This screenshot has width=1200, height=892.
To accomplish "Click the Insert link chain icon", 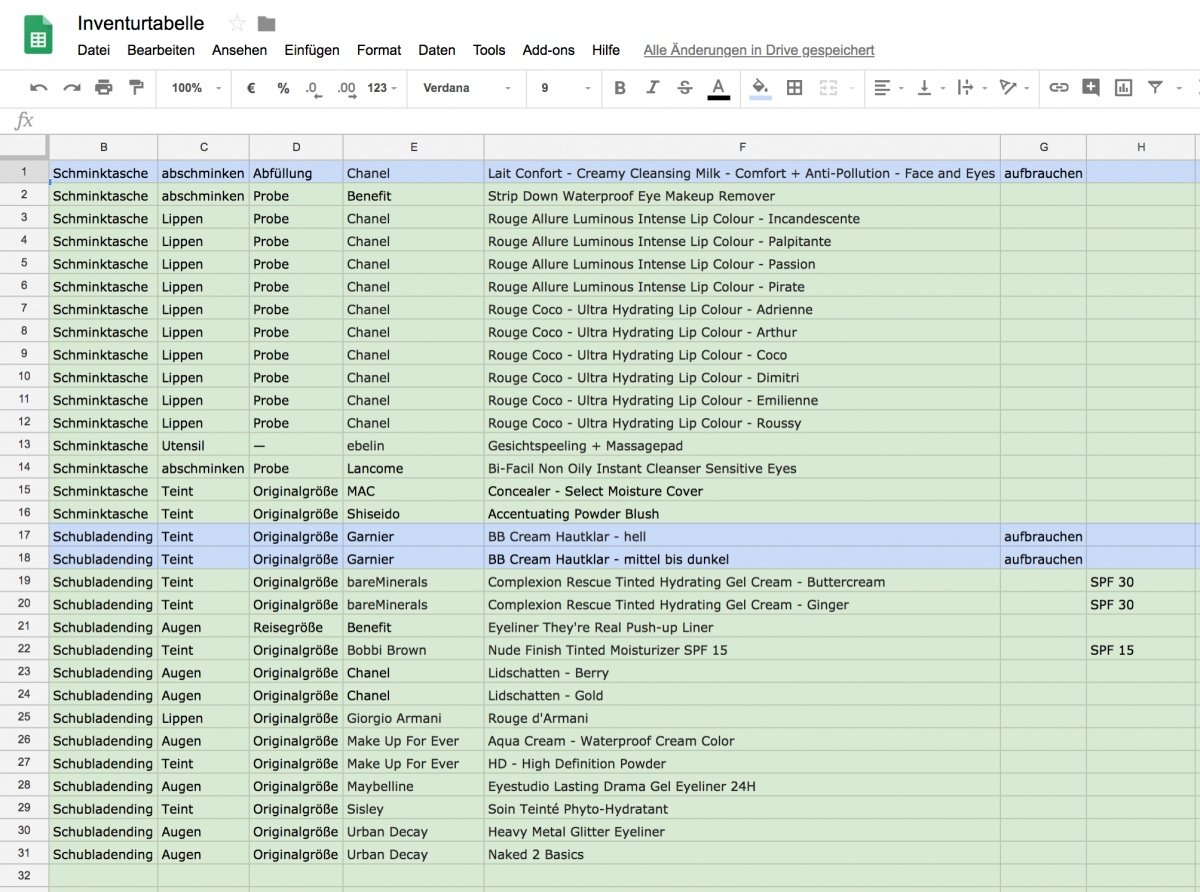I will pyautogui.click(x=1058, y=88).
